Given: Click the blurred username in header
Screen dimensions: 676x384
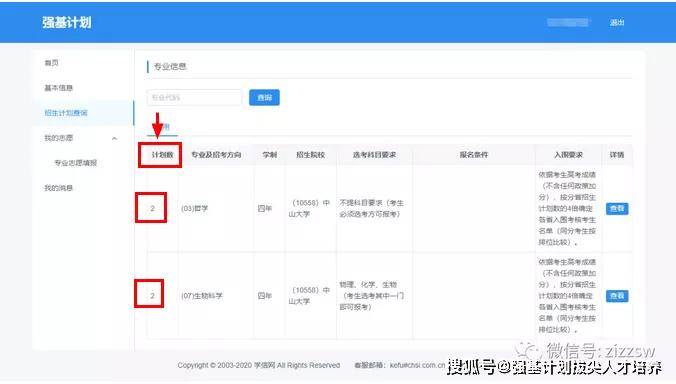Looking at the screenshot, I should tap(568, 22).
